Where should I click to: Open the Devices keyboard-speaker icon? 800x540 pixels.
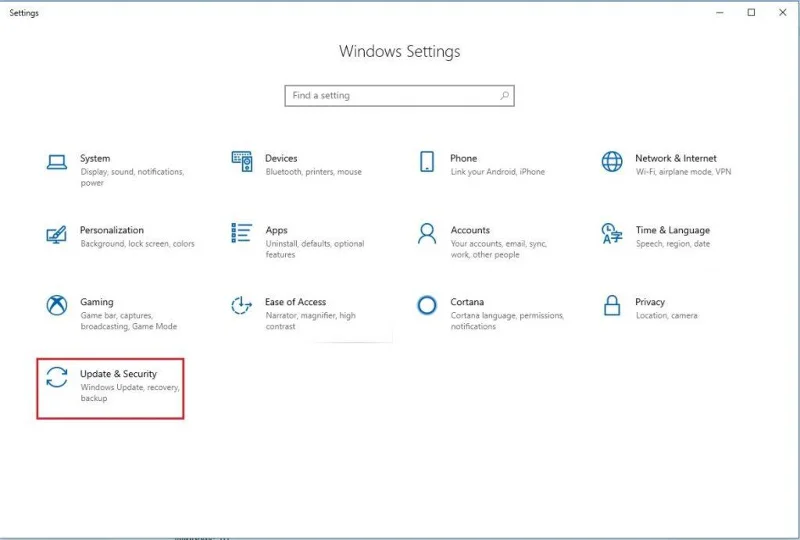tap(241, 161)
